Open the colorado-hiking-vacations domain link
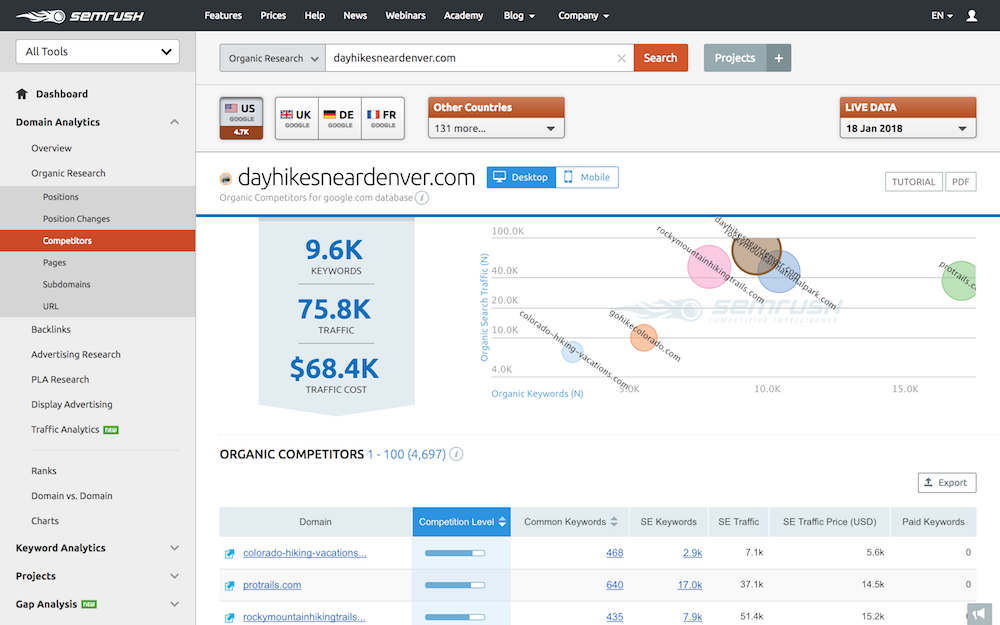This screenshot has width=1000, height=625. point(305,553)
